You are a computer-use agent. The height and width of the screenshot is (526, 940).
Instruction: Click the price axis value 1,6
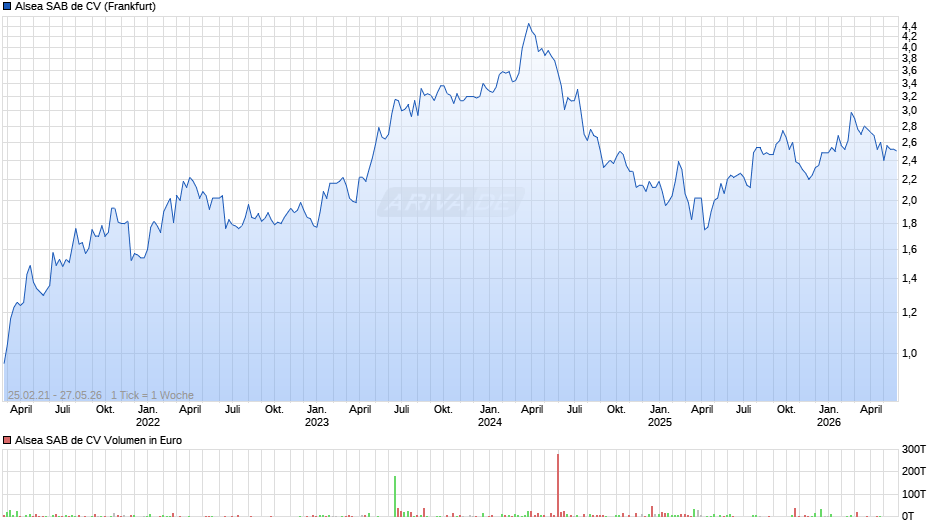pos(909,250)
